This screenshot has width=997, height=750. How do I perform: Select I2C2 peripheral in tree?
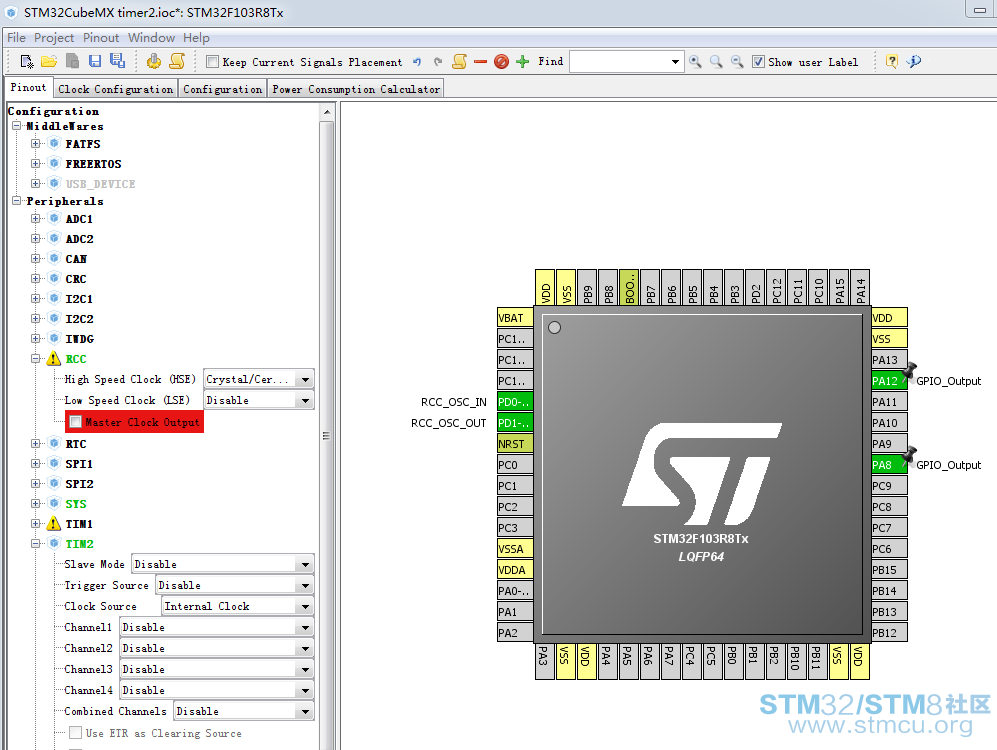(79, 319)
